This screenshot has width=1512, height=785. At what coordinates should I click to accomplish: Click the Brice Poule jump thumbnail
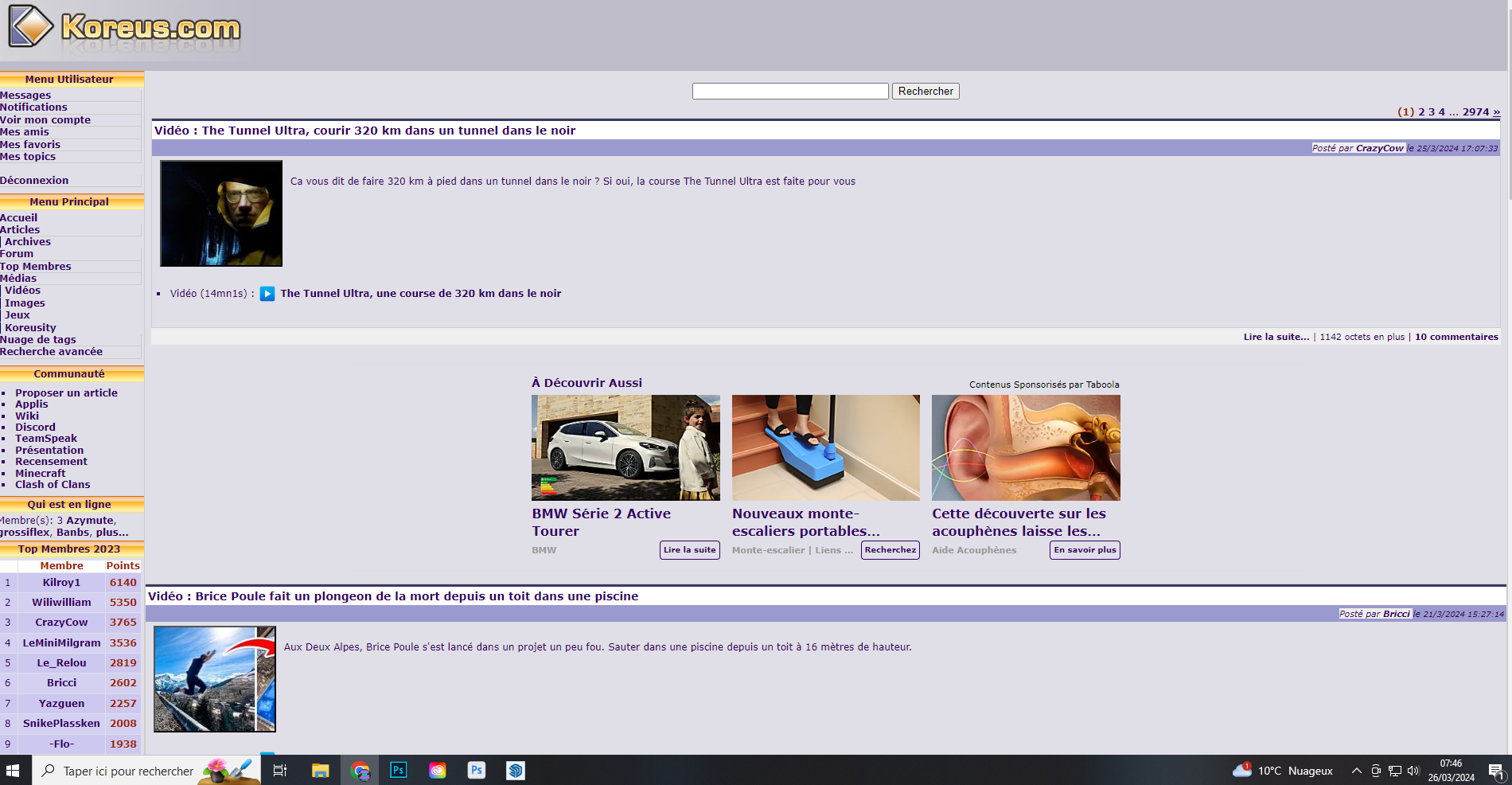tap(215, 679)
